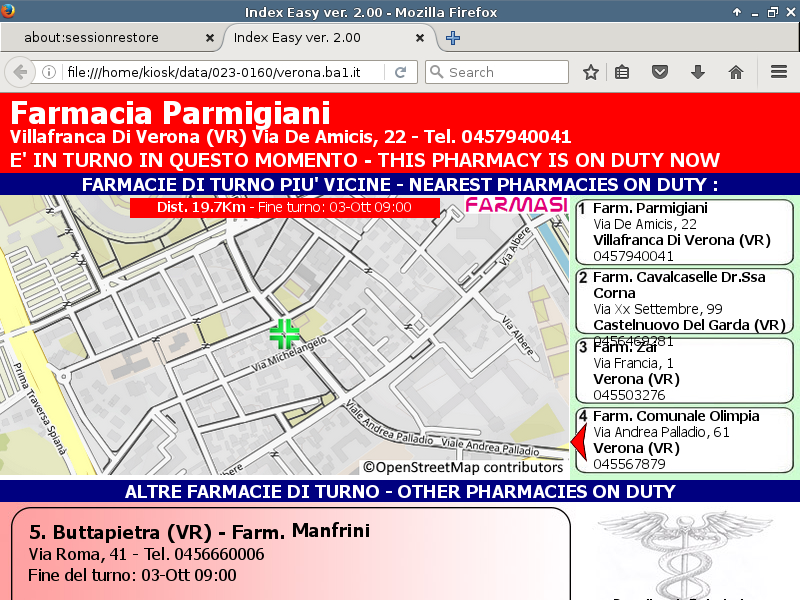This screenshot has height=600, width=800.
Task: Open a new tab with plus button
Action: coord(453,38)
